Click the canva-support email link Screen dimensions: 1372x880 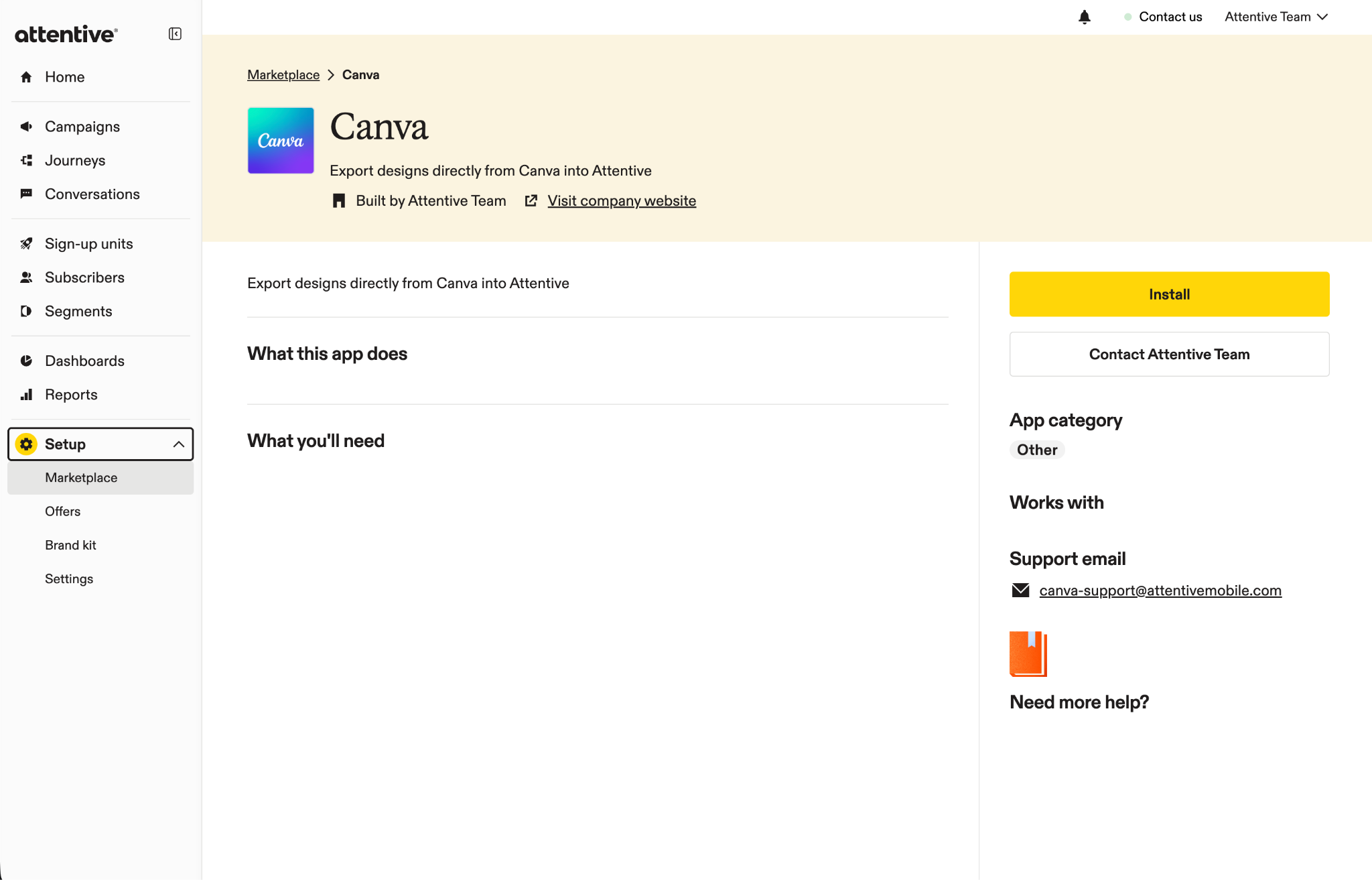tap(1160, 590)
